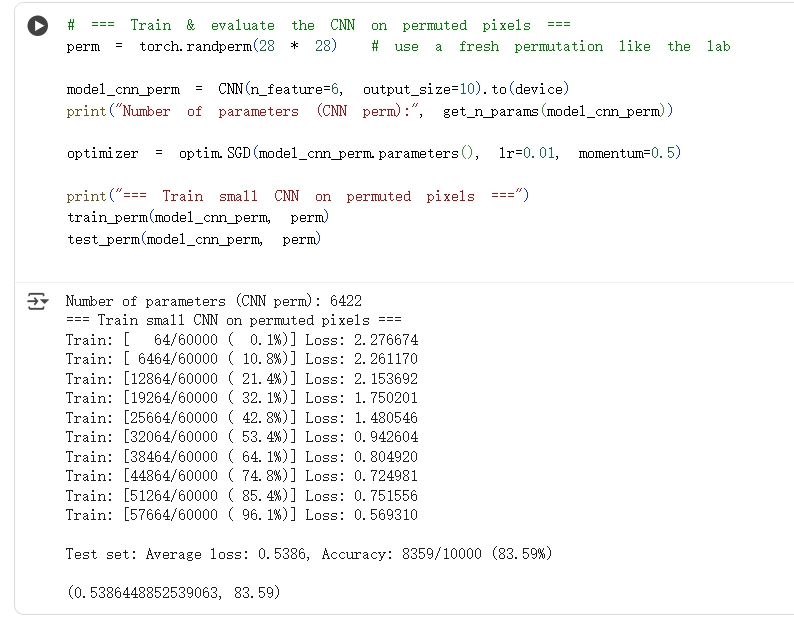Click the returned tuple ending in 83.59
This screenshot has height=630, width=794.
(x=173, y=593)
